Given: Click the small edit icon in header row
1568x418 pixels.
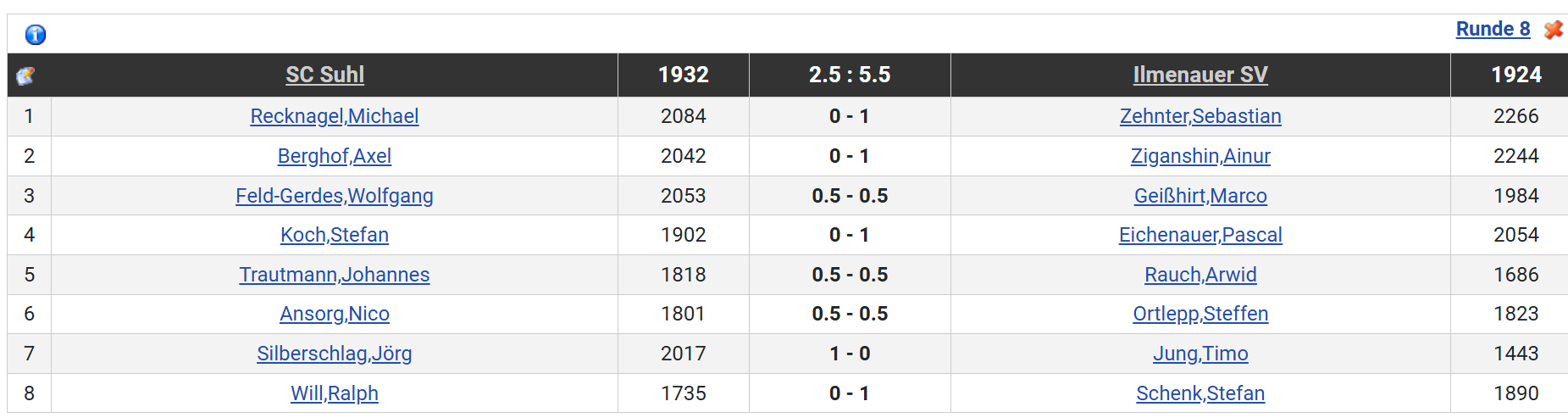Looking at the screenshot, I should pos(25,76).
